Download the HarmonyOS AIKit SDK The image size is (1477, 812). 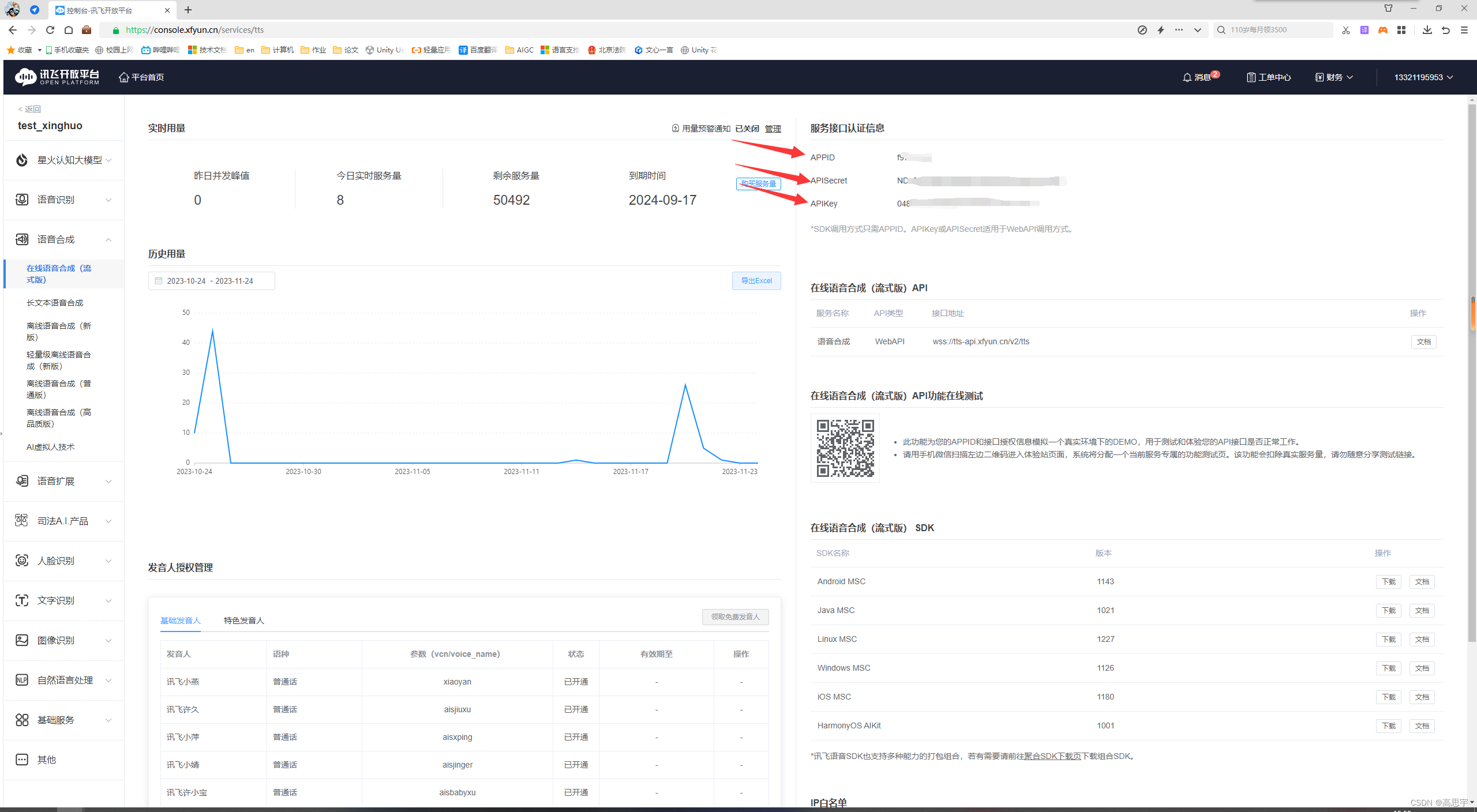[1388, 726]
